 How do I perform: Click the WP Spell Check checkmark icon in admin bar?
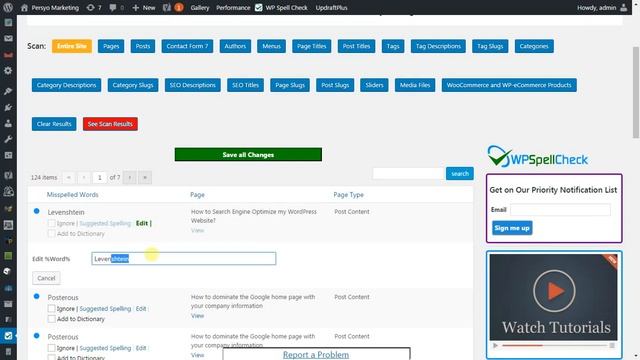(x=258, y=7)
